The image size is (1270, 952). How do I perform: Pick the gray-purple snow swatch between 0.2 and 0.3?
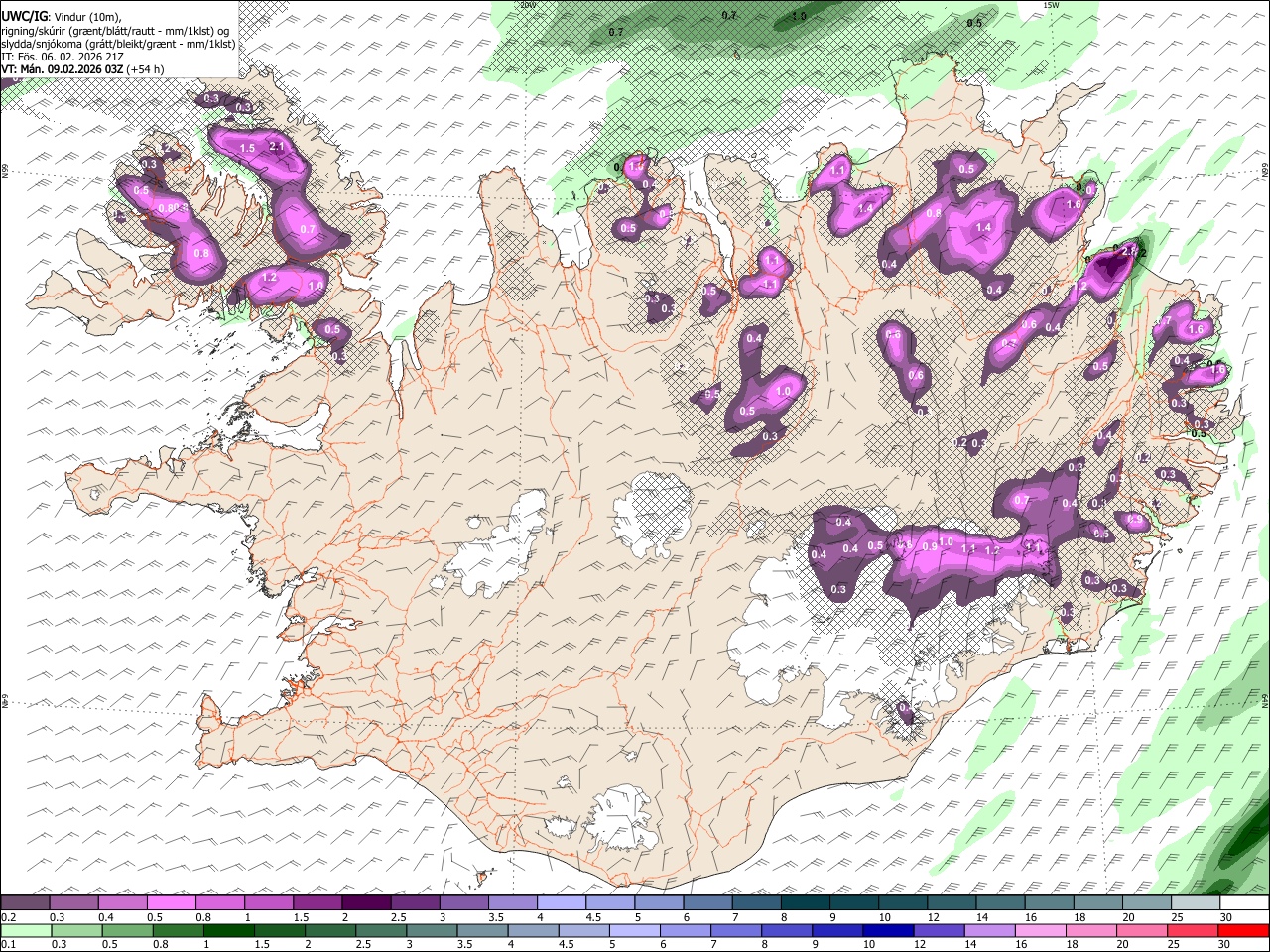[x=26, y=902]
